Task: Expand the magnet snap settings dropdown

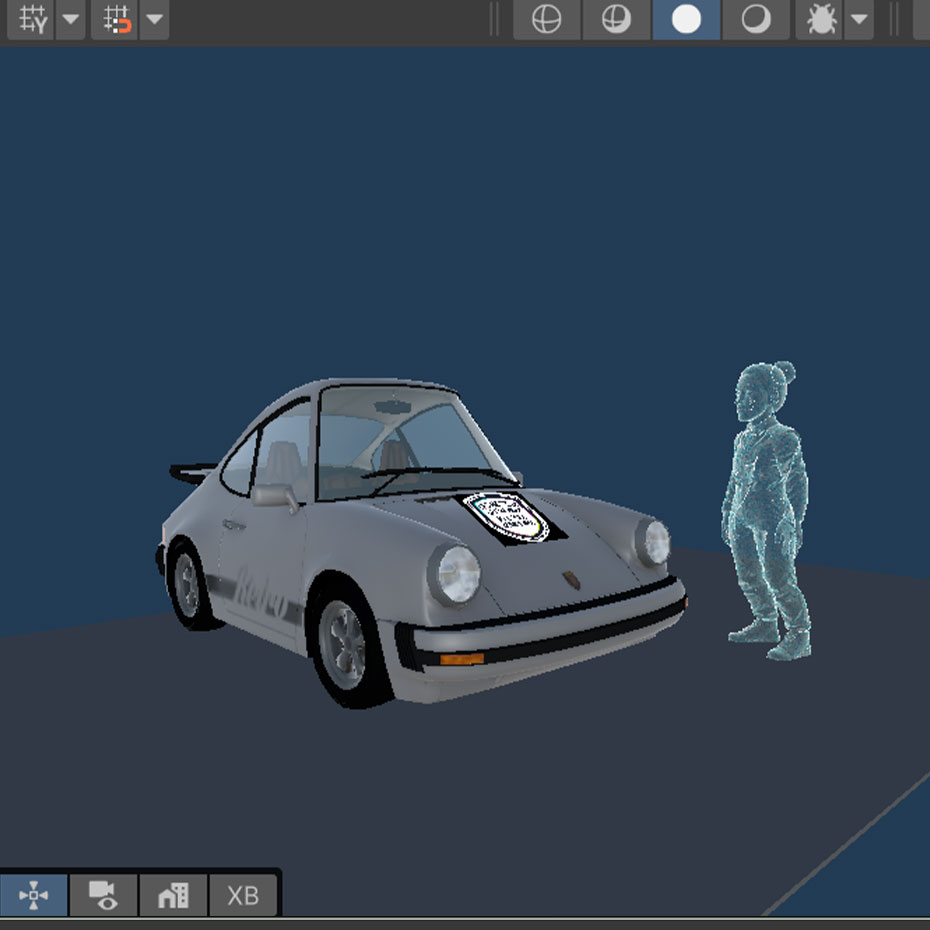Action: pyautogui.click(x=154, y=19)
